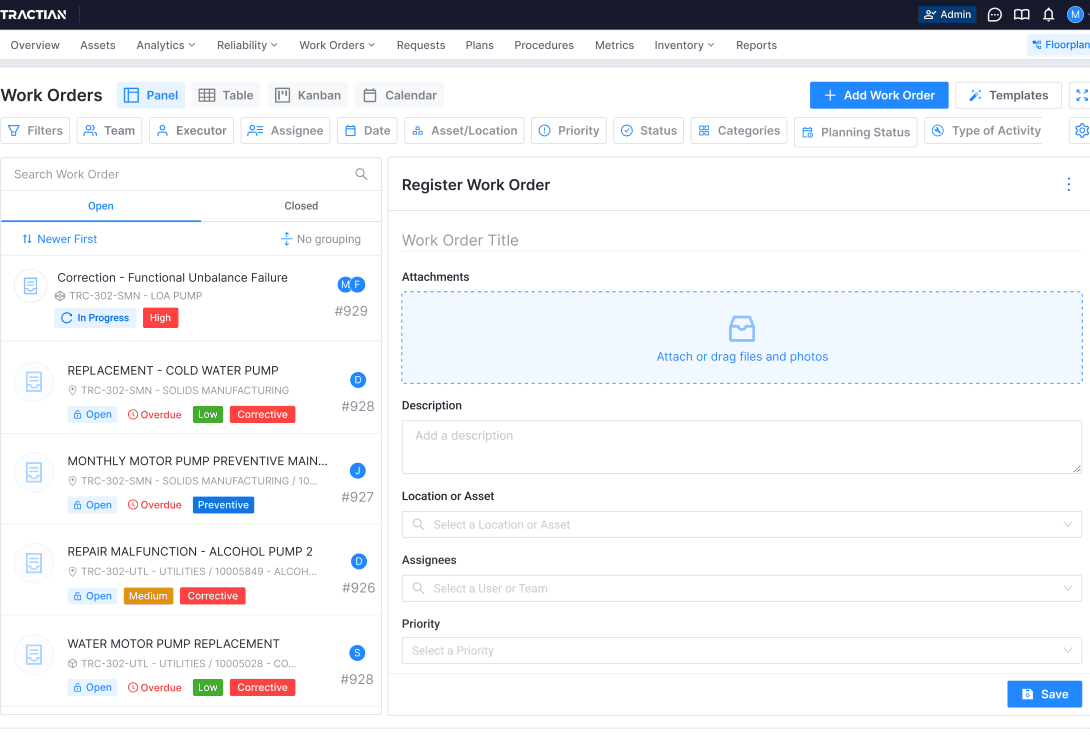Open the documentation book icon
This screenshot has width=1090, height=738.
coord(1021,15)
